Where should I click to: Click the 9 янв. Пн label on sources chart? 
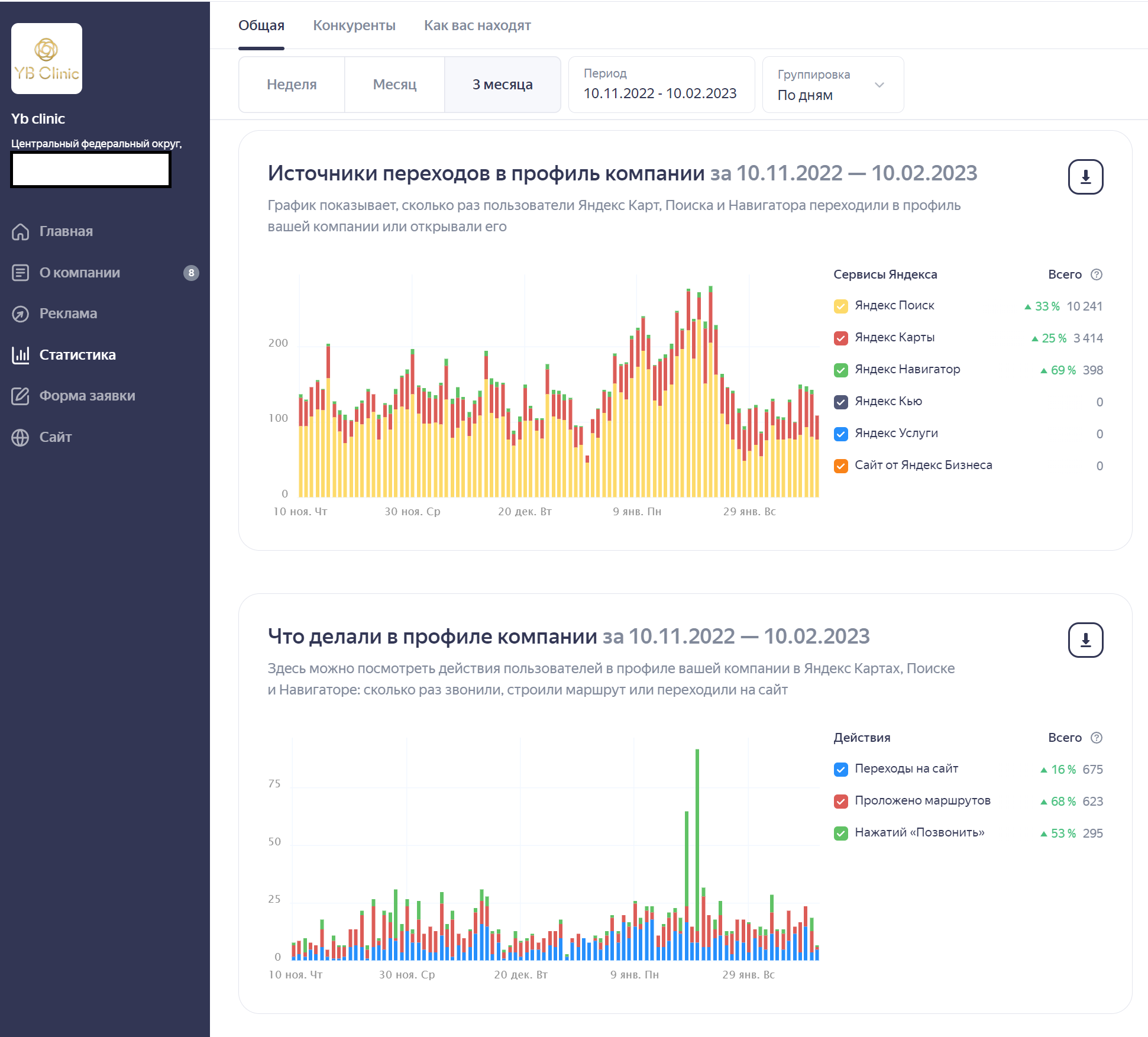click(637, 512)
